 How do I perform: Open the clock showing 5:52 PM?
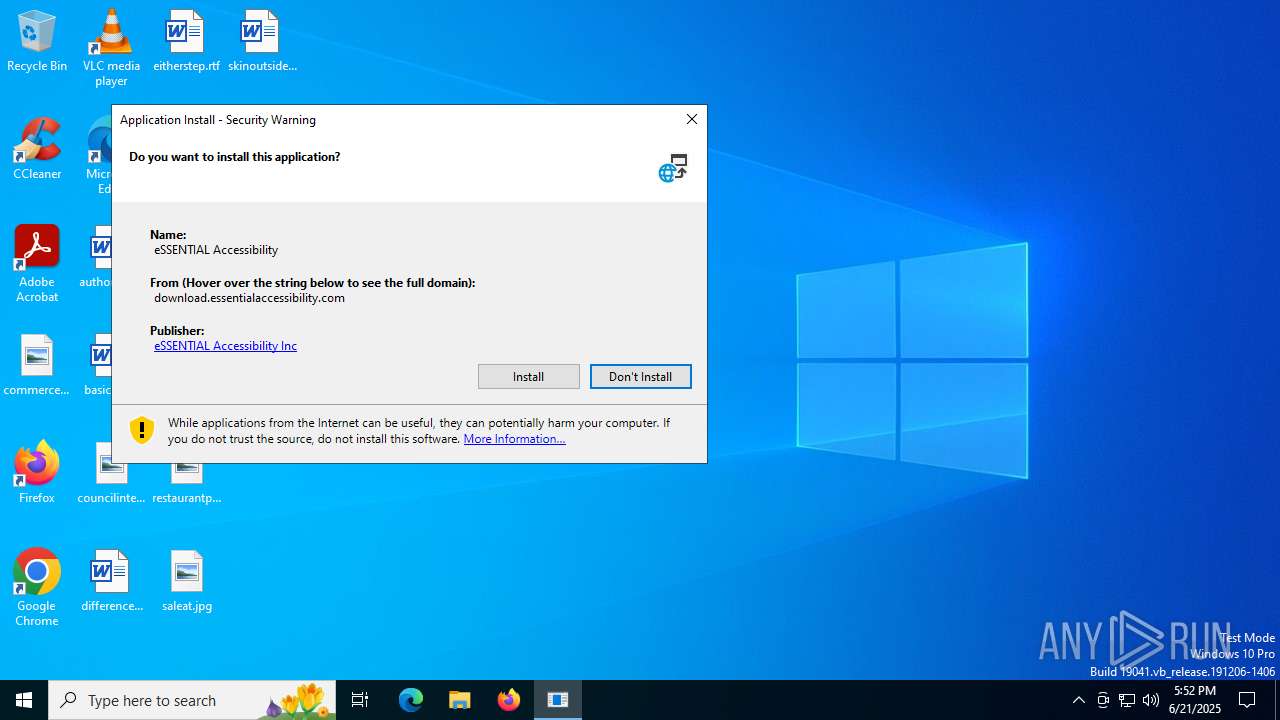click(x=1195, y=700)
